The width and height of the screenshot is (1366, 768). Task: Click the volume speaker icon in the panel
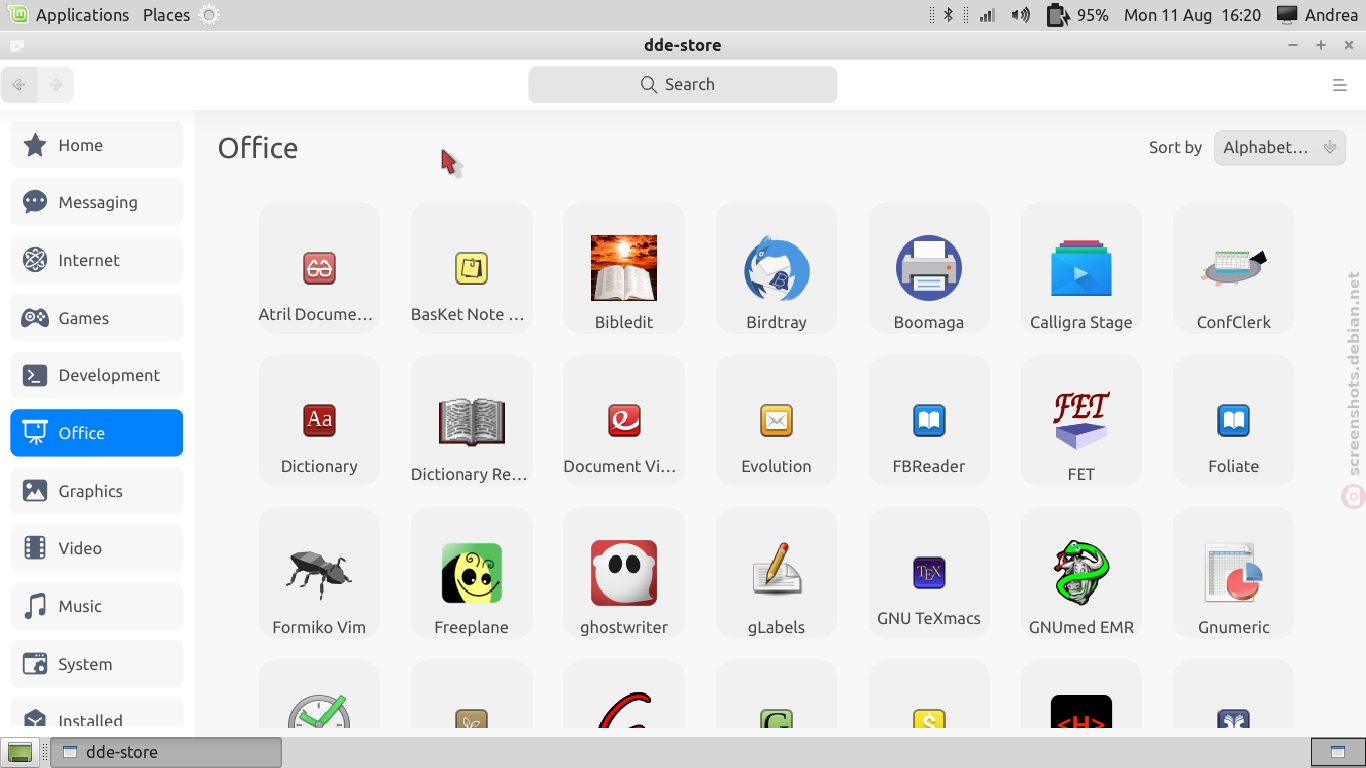[x=1020, y=15]
